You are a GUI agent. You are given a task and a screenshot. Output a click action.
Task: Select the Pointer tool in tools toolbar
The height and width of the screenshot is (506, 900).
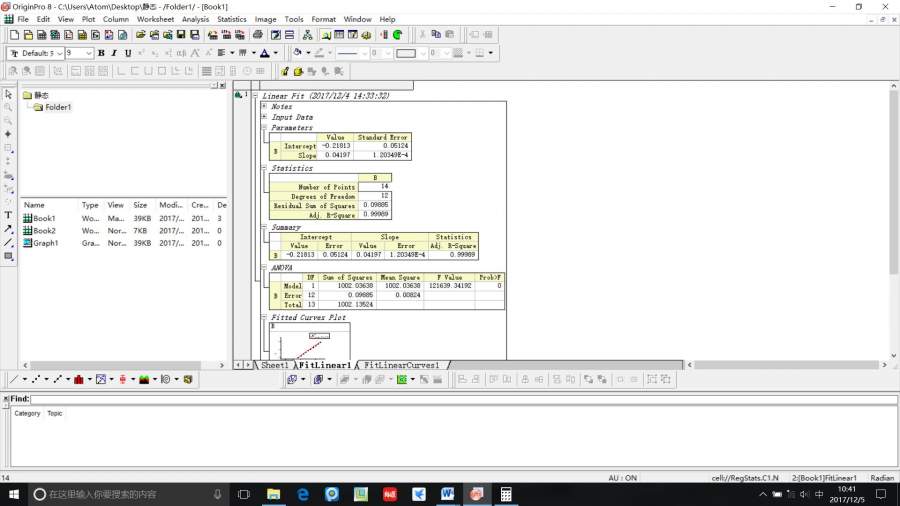pos(8,94)
